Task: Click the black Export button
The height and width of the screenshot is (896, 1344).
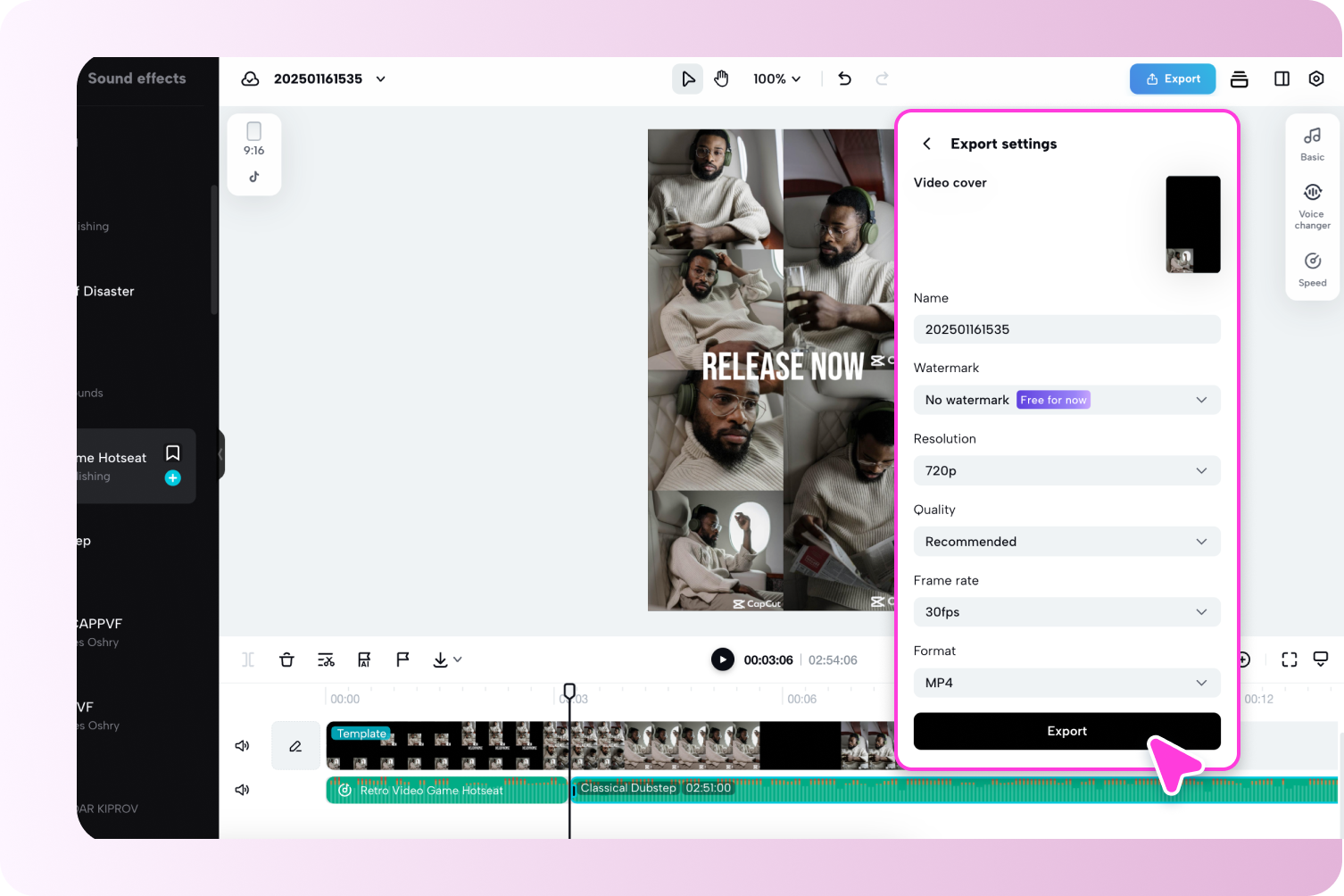Action: (x=1066, y=731)
